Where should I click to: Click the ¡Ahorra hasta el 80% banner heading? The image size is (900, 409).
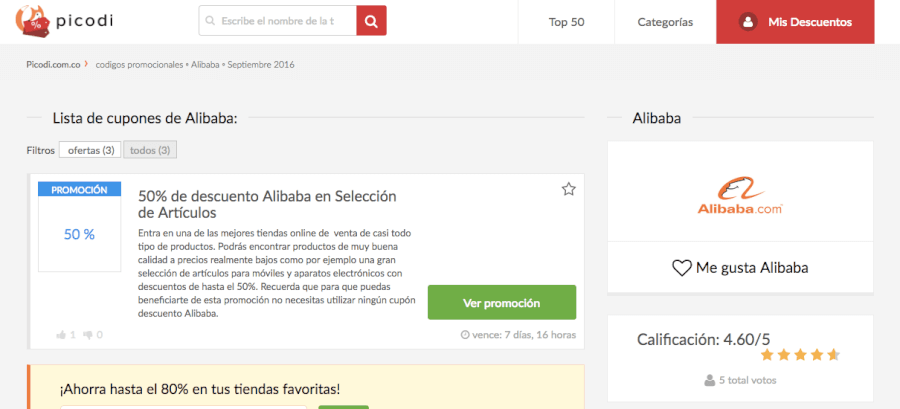(x=200, y=389)
